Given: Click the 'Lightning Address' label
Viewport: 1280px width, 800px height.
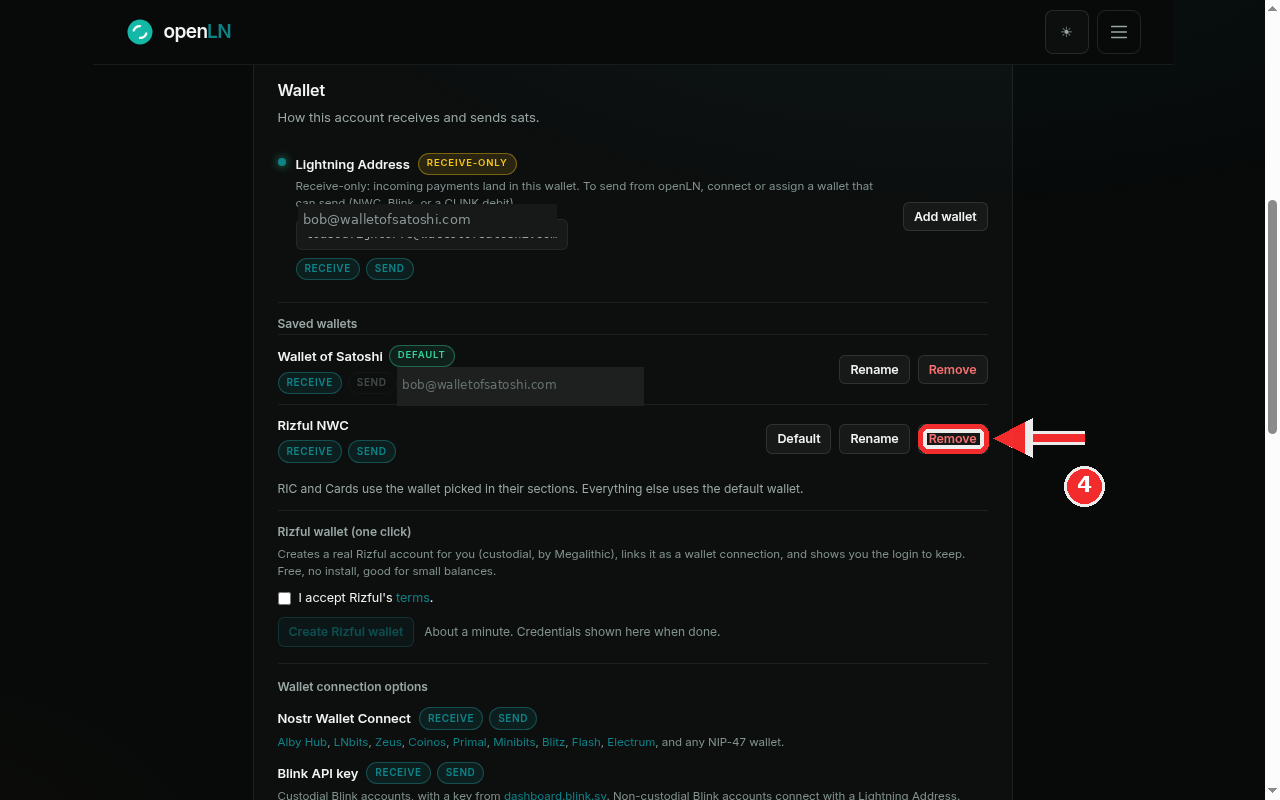Looking at the screenshot, I should coord(352,164).
